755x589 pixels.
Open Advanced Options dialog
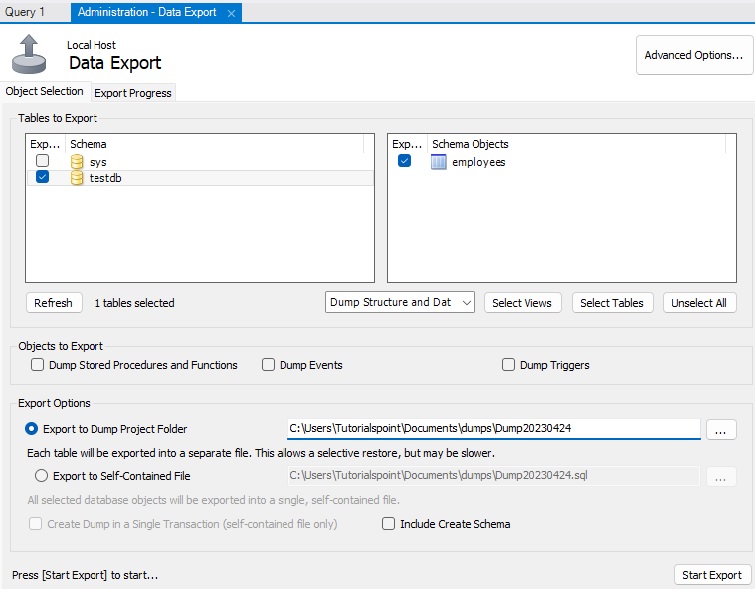tap(693, 55)
